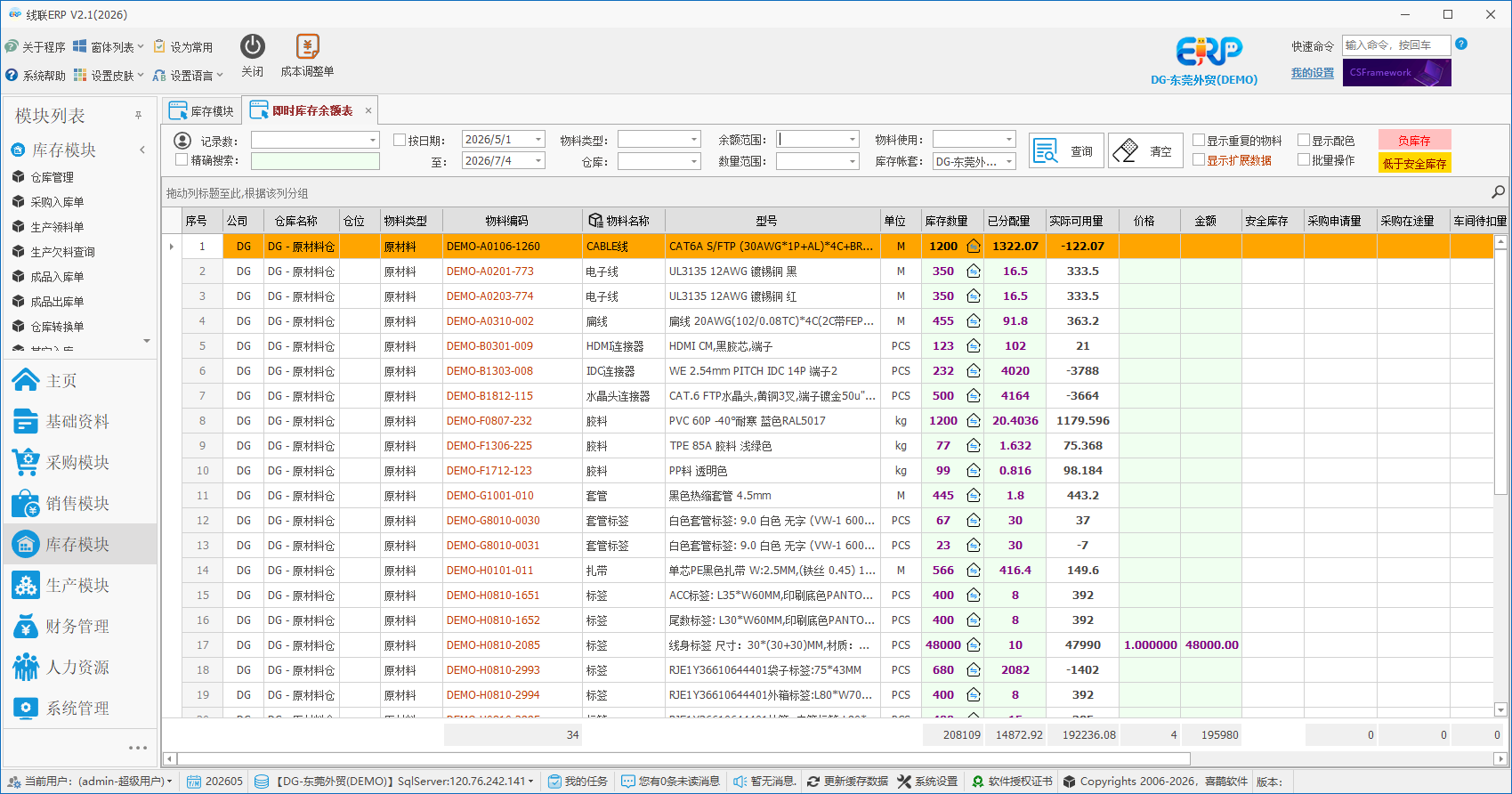1512x794 pixels.
Task: Click the user avatar icon beside 记录数
Action: click(x=182, y=140)
